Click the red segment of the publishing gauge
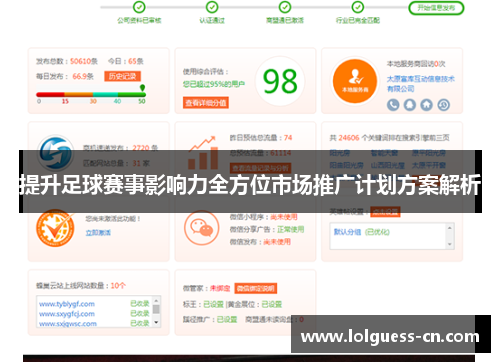The height and width of the screenshot is (362, 500). pyautogui.click(x=50, y=95)
